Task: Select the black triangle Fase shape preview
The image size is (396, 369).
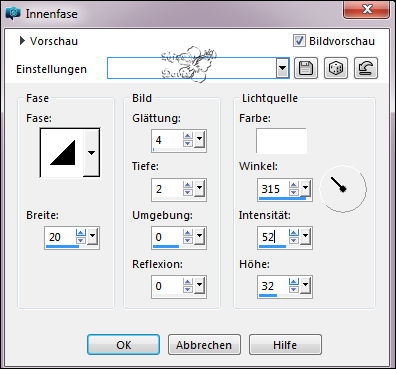Action: (x=63, y=153)
